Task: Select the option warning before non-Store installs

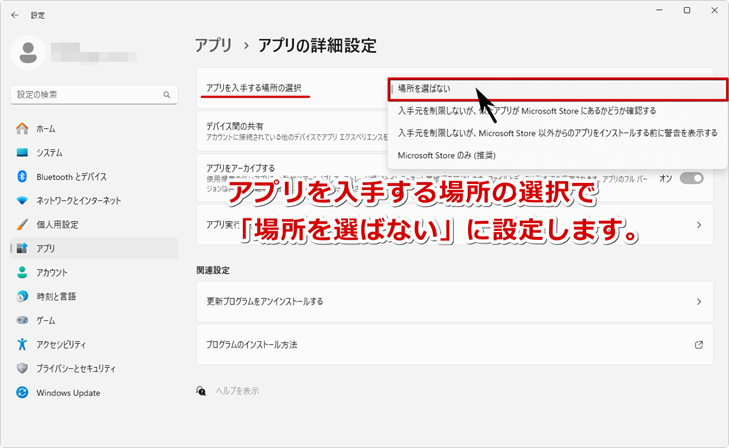Action: pyautogui.click(x=555, y=133)
